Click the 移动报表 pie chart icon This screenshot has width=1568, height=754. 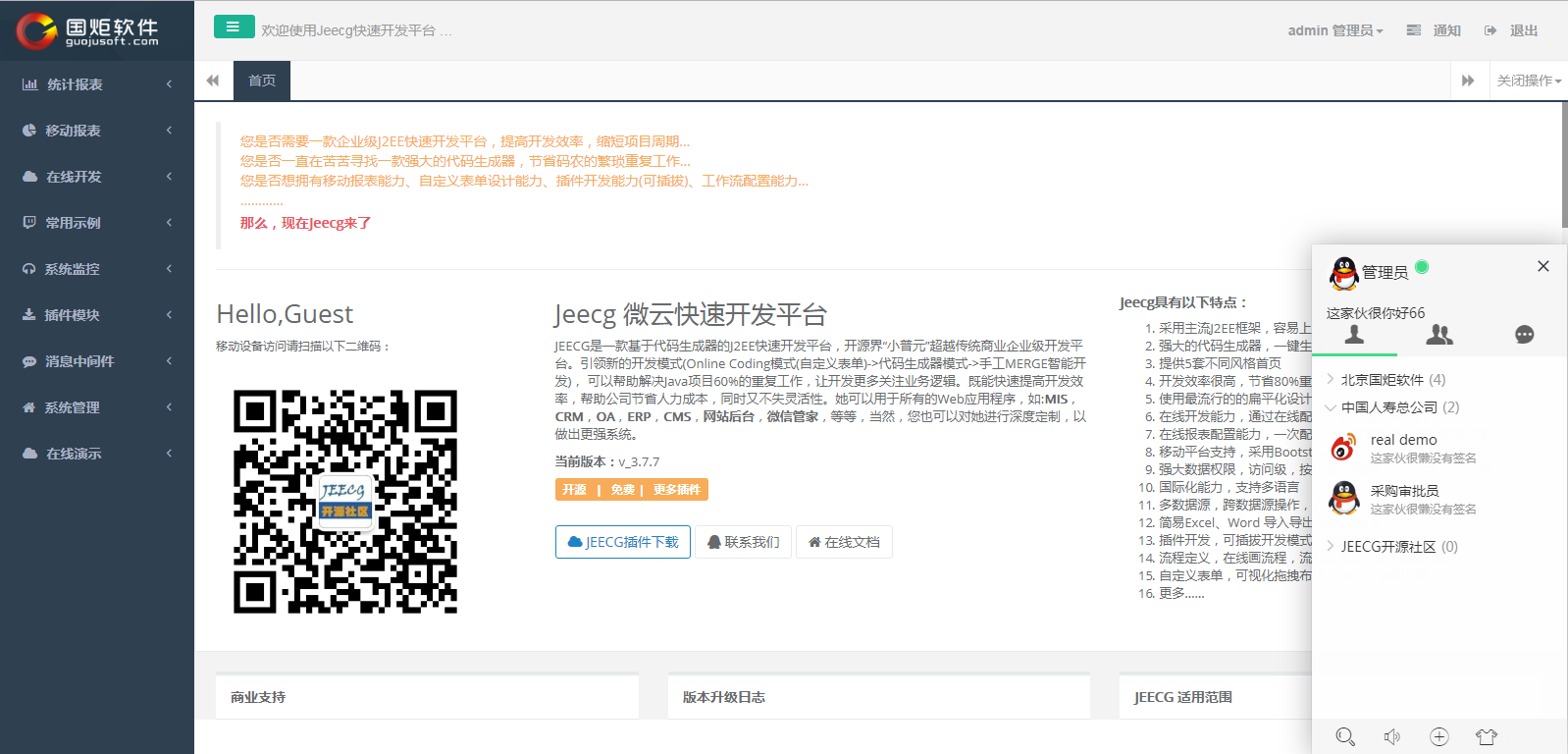pyautogui.click(x=29, y=131)
